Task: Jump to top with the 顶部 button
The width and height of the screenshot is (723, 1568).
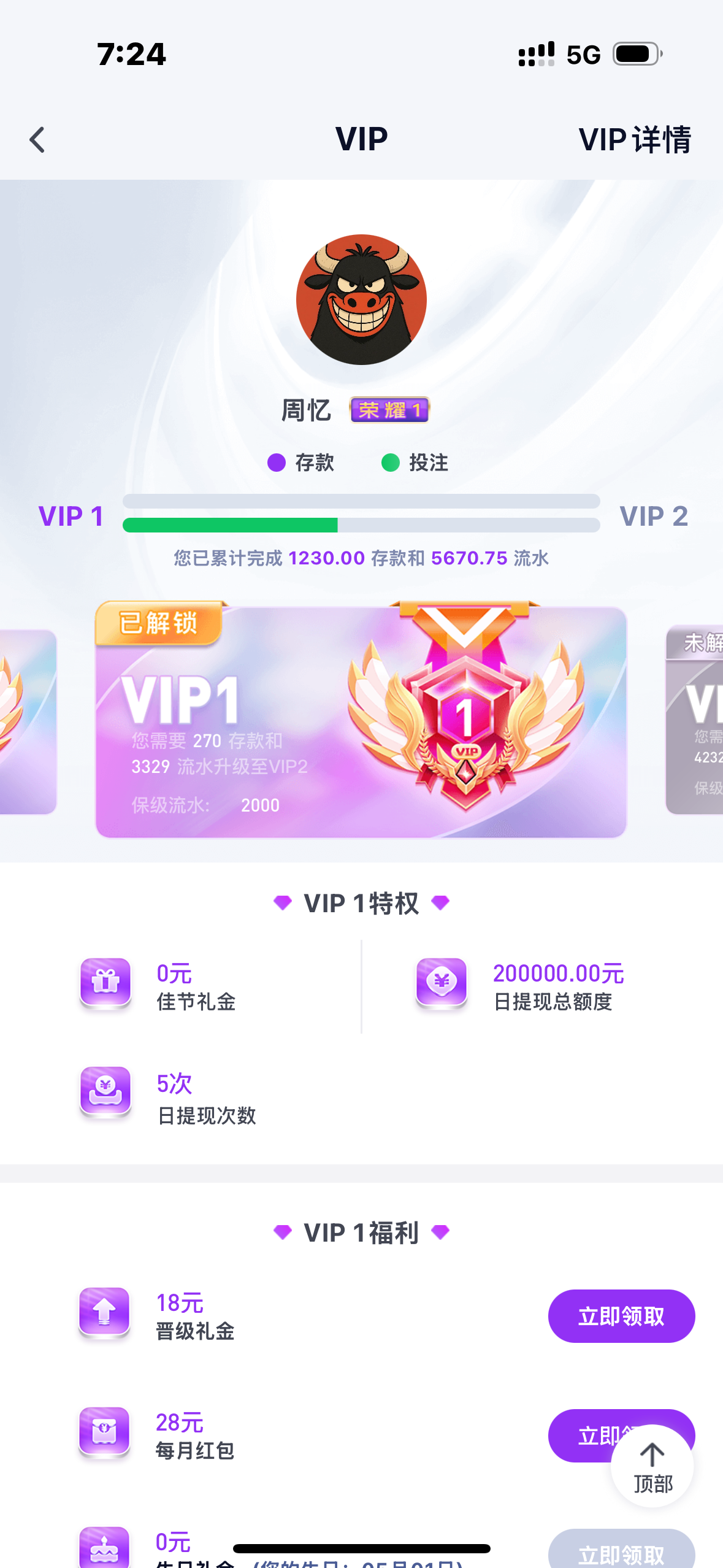Action: [x=652, y=1467]
